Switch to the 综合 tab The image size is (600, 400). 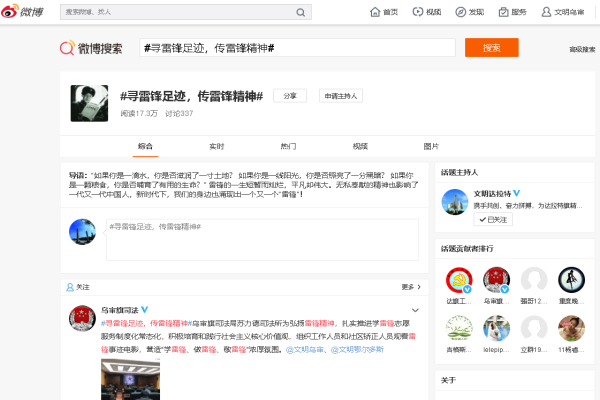[145, 146]
